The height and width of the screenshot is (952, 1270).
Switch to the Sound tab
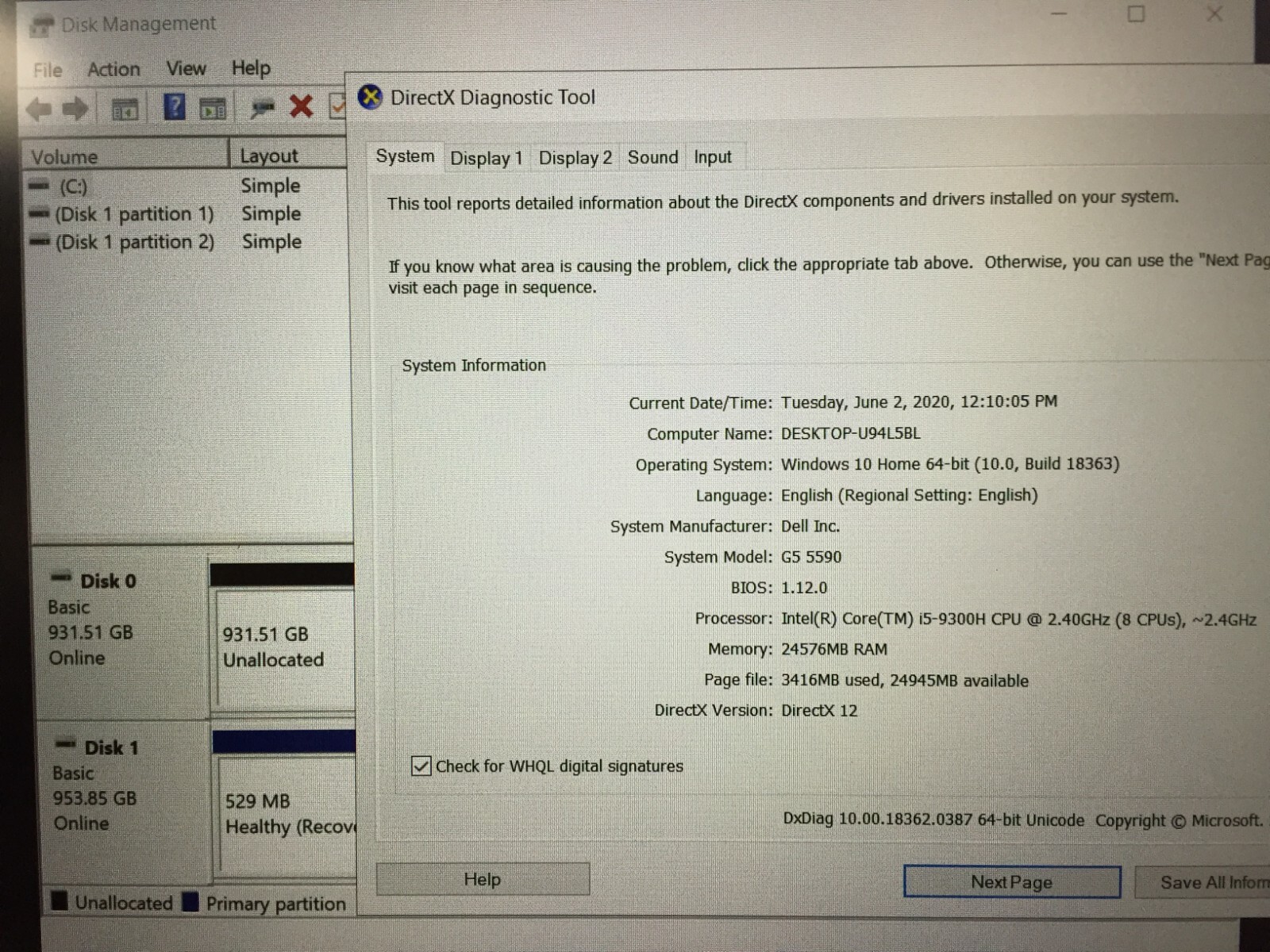(x=653, y=157)
